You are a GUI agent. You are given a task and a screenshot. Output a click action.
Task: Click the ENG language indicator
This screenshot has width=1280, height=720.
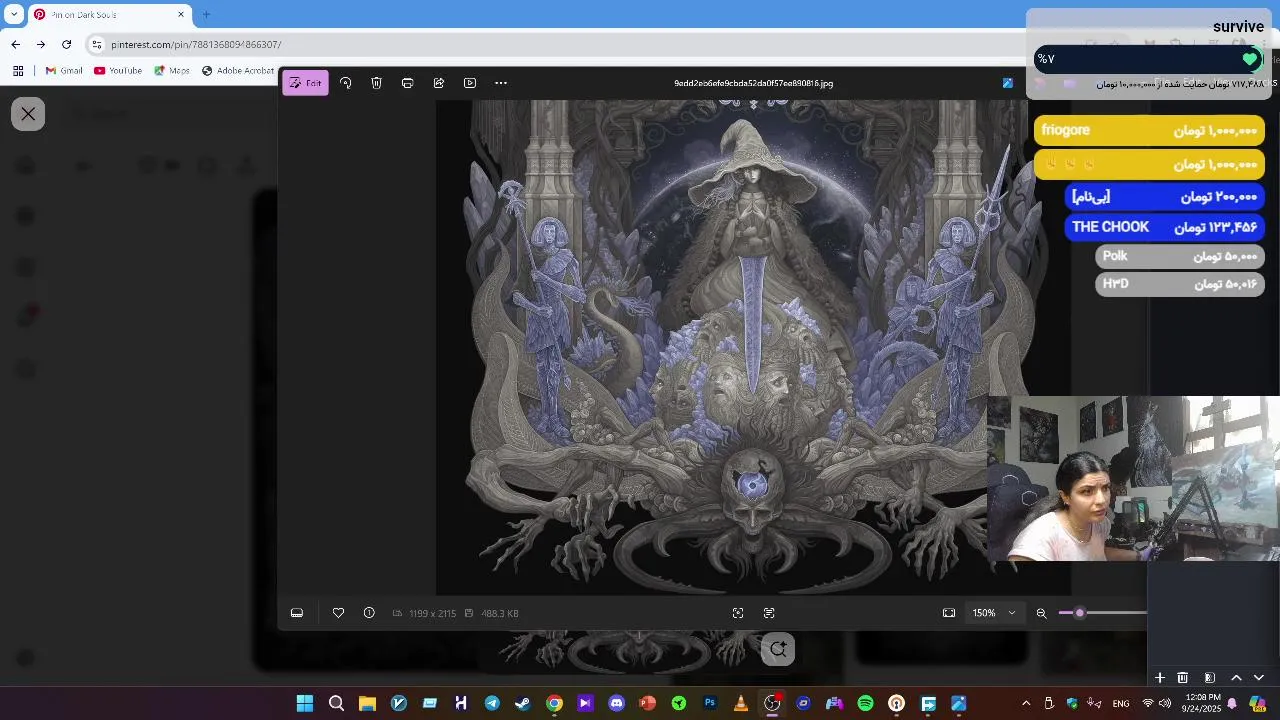tap(1121, 704)
